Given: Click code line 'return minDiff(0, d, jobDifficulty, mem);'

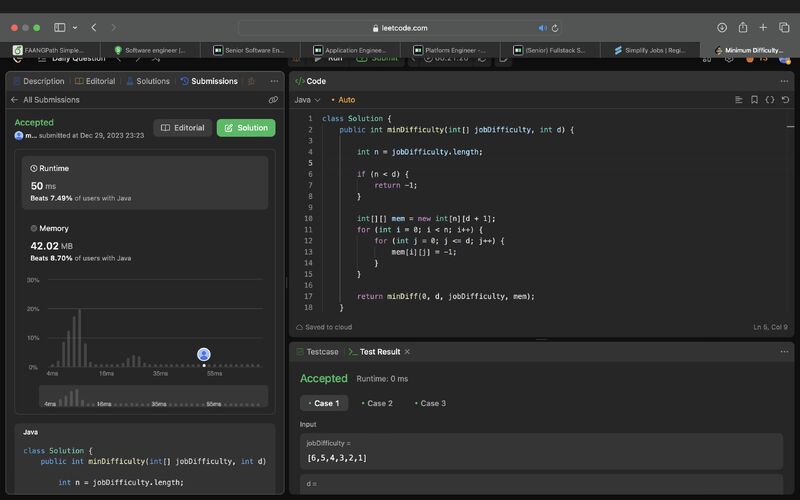Looking at the screenshot, I should tap(445, 296).
